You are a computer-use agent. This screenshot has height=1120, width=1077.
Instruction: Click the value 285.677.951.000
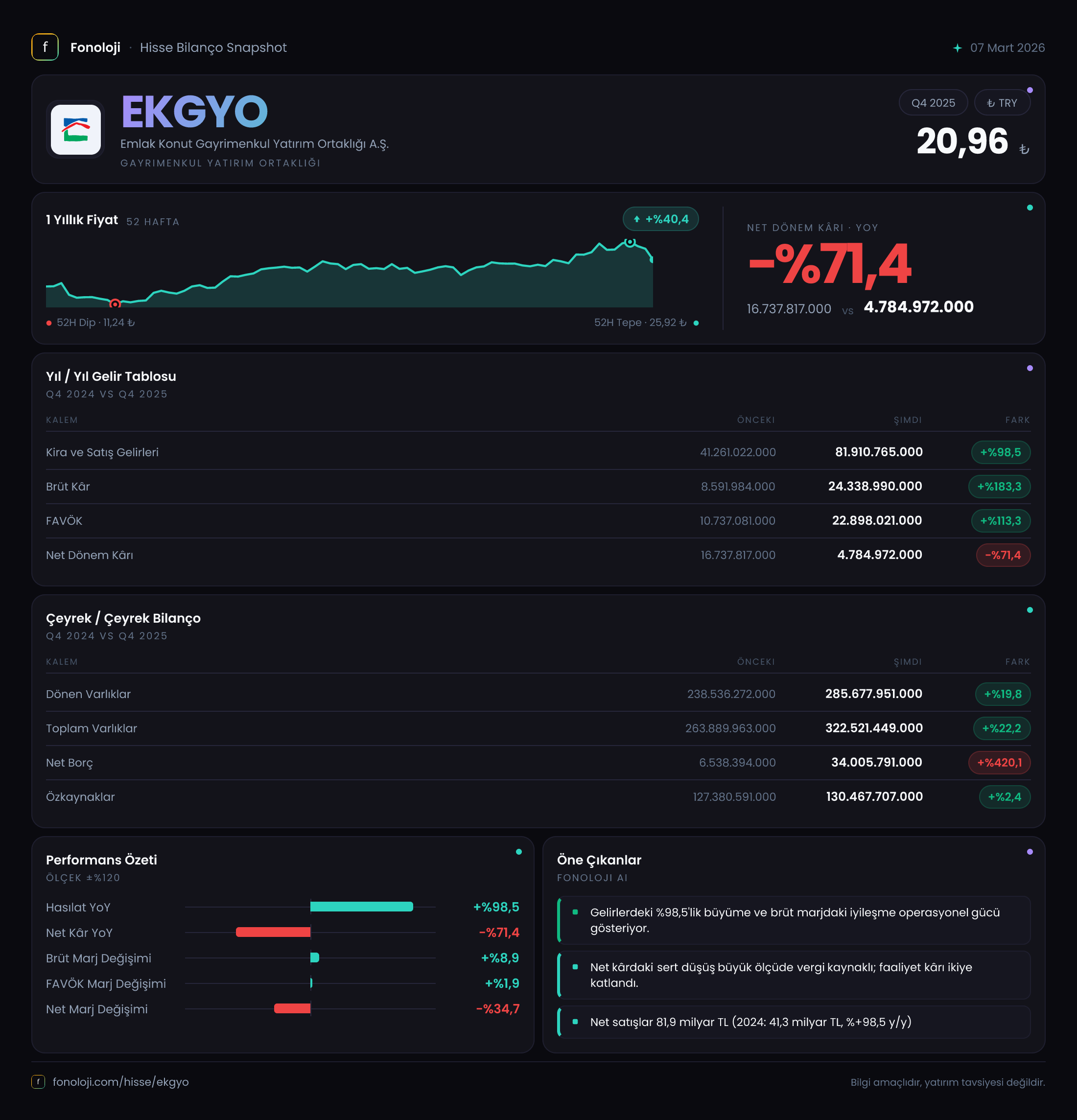click(874, 694)
